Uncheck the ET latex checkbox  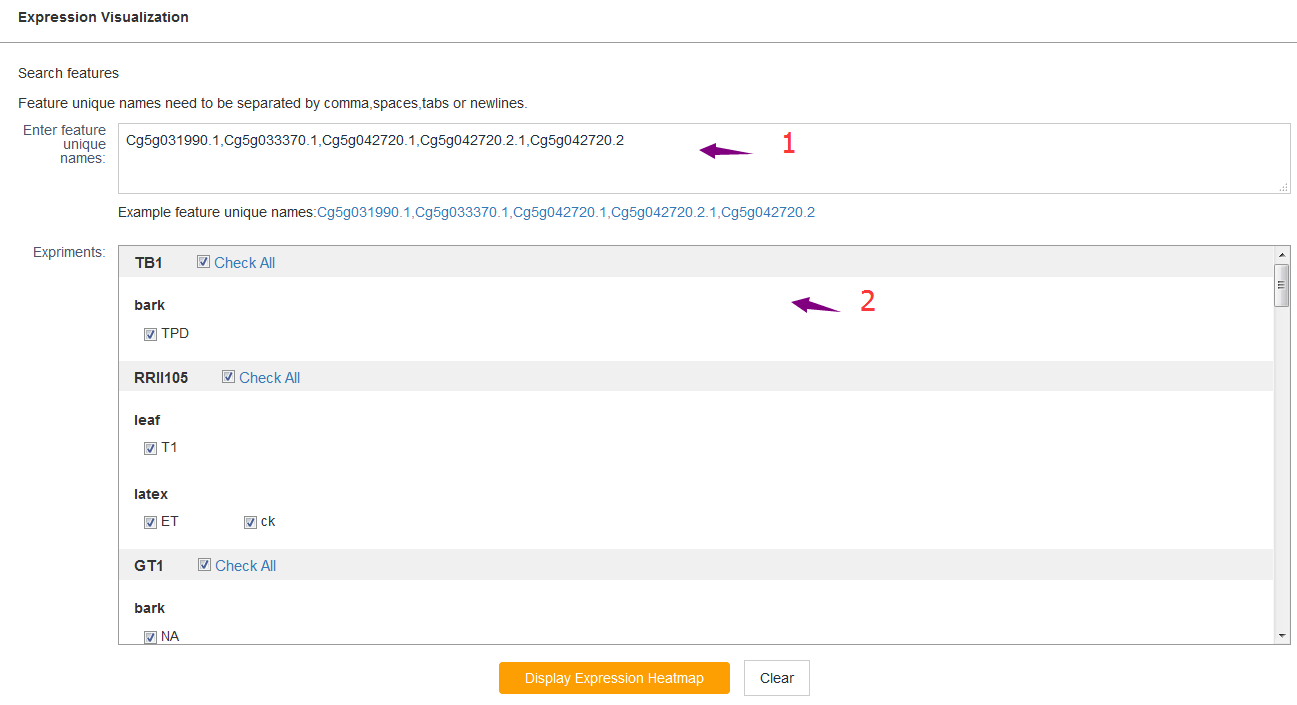tap(150, 522)
